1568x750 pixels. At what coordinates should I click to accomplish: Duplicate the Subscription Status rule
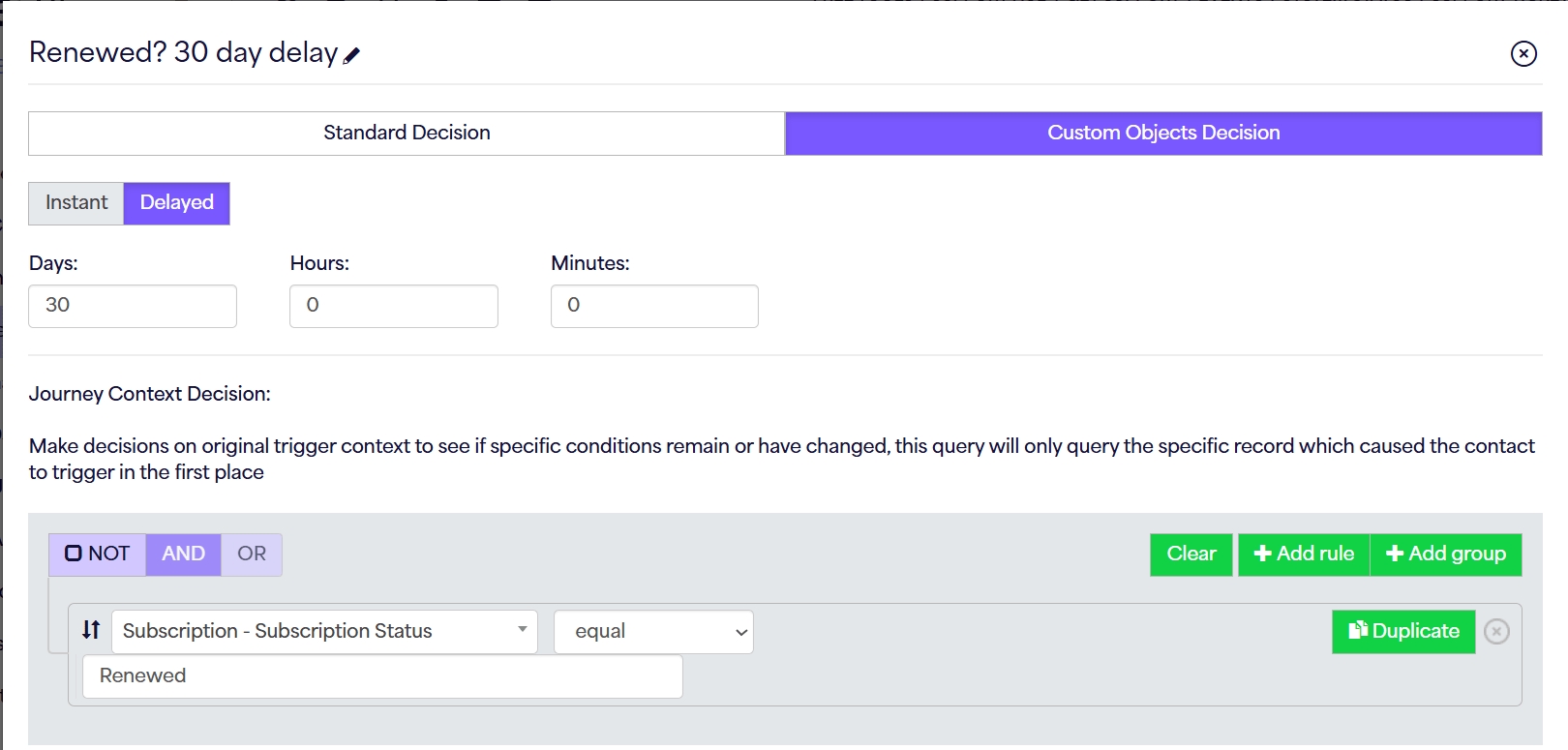pyautogui.click(x=1403, y=632)
